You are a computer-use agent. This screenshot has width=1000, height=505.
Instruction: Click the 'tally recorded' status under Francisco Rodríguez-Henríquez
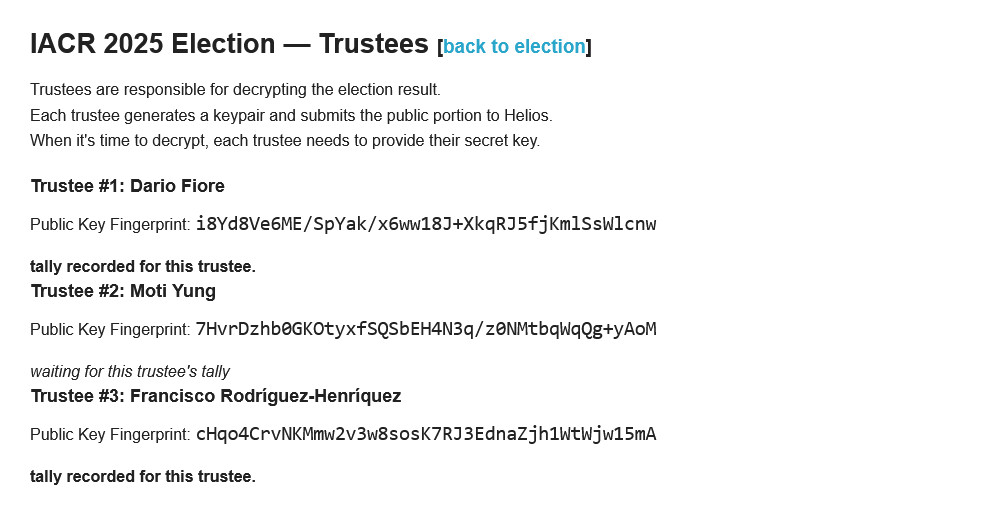click(x=143, y=477)
